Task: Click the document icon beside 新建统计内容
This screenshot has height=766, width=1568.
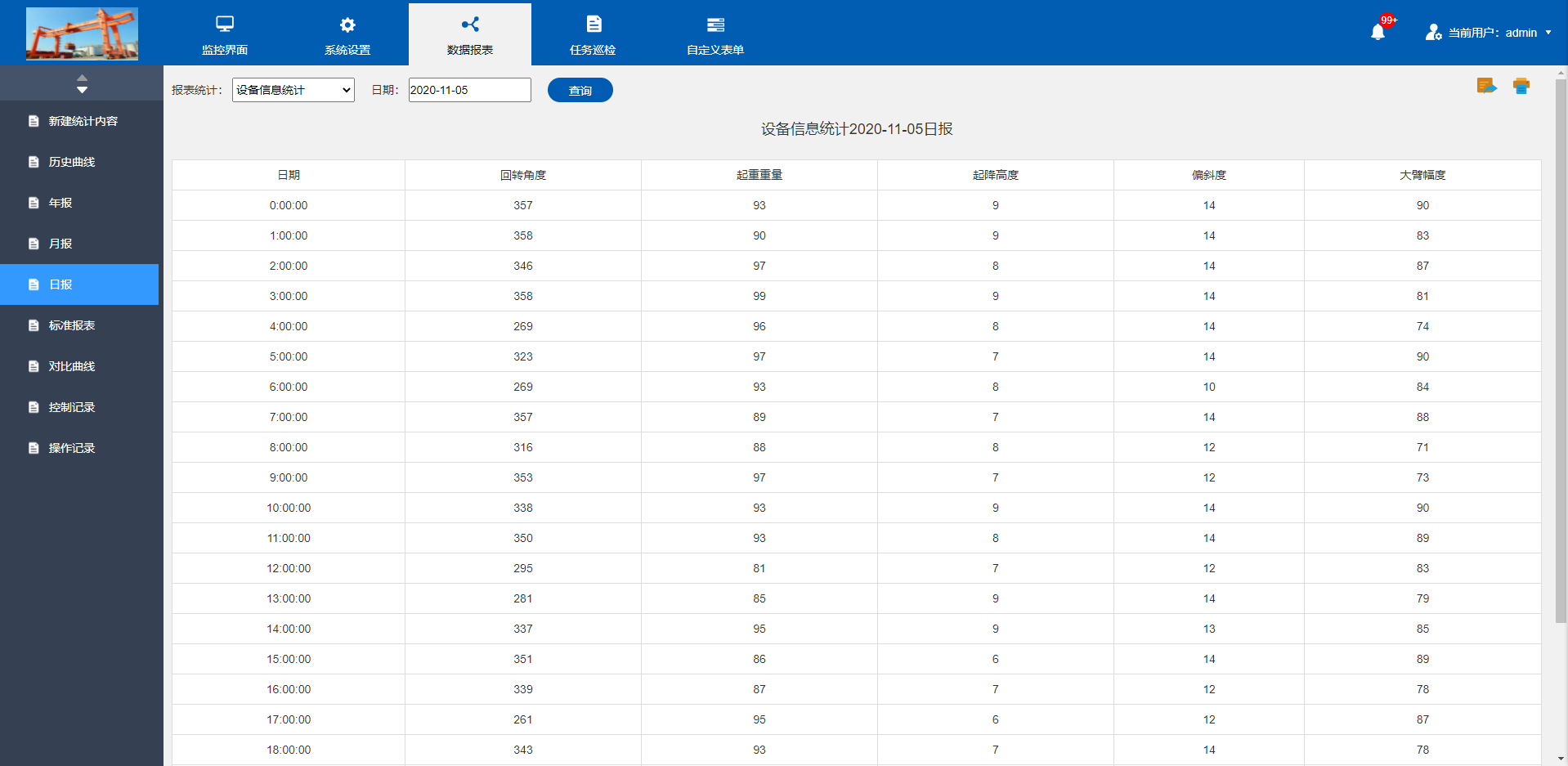Action: click(34, 121)
